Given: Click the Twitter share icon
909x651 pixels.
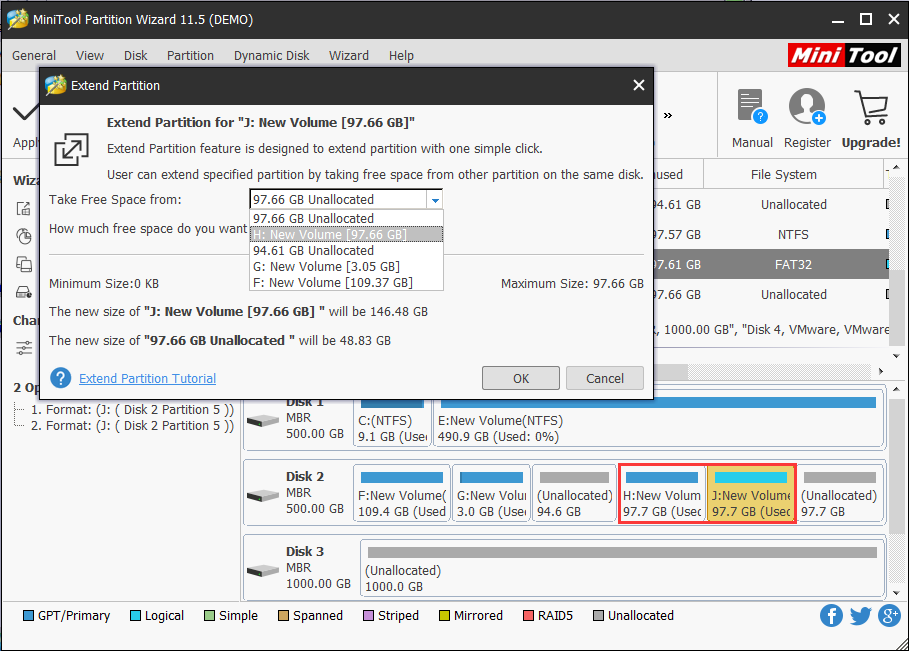Looking at the screenshot, I should (x=860, y=616).
